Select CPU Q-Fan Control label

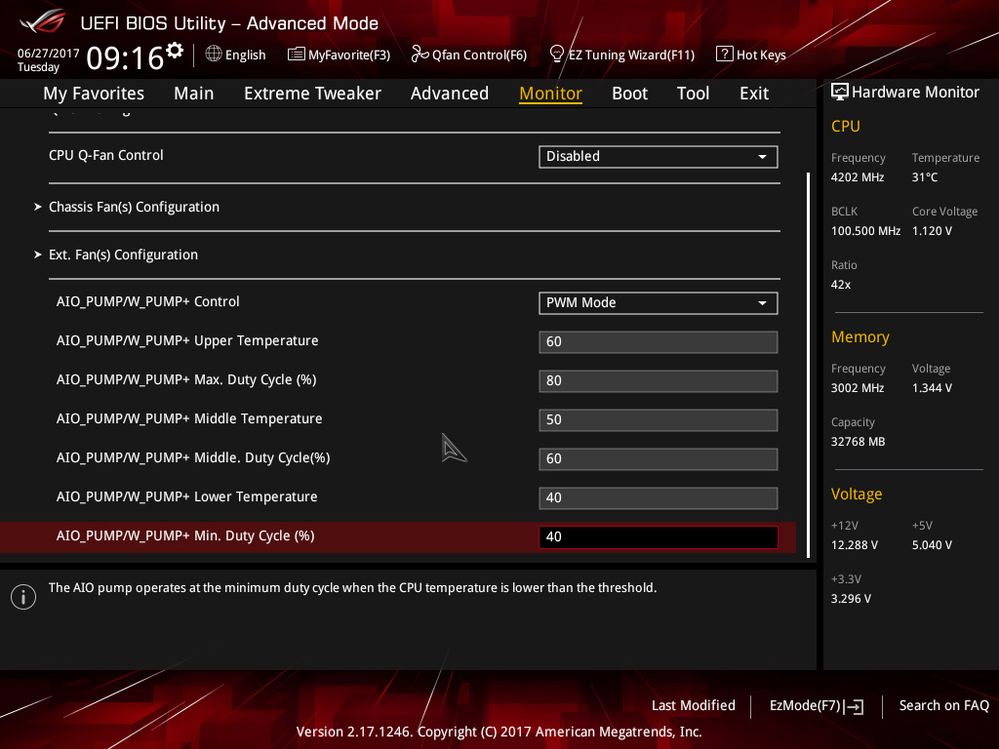point(106,155)
